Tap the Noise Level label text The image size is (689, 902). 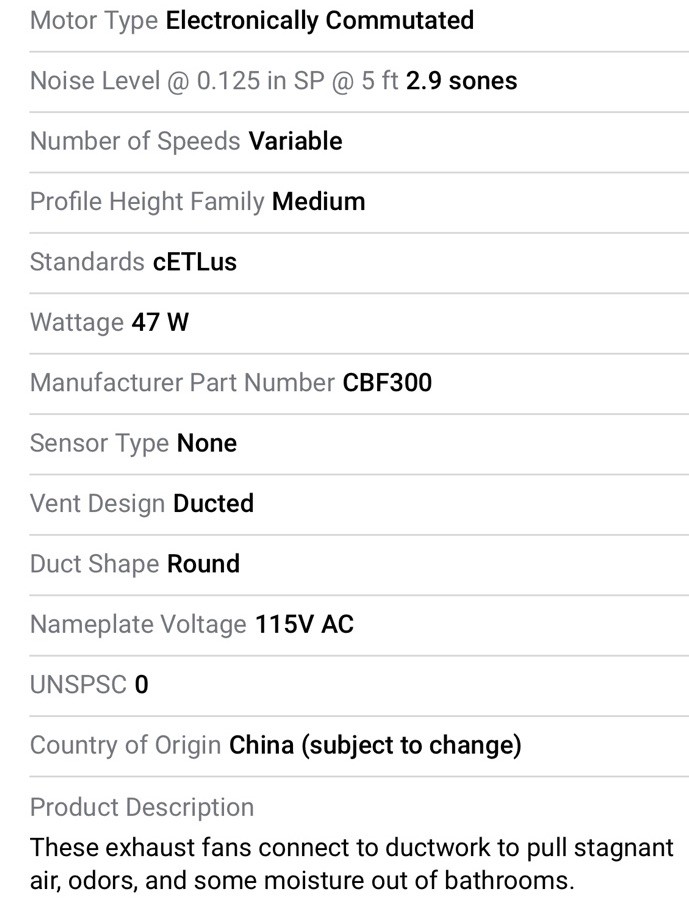[x=214, y=81]
